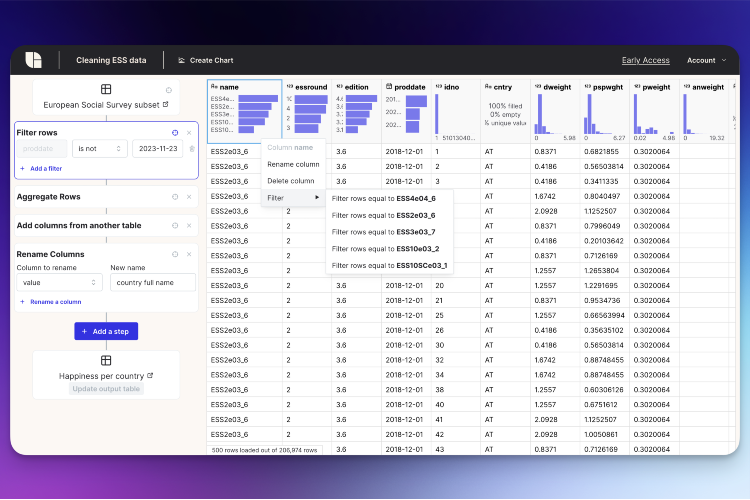Select Rename column from context menu
The image size is (750, 500).
[x=293, y=164]
